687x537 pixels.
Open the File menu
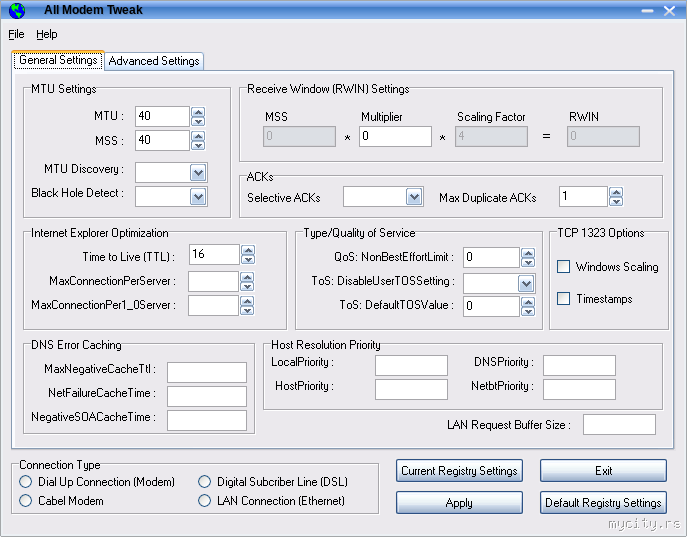click(16, 34)
